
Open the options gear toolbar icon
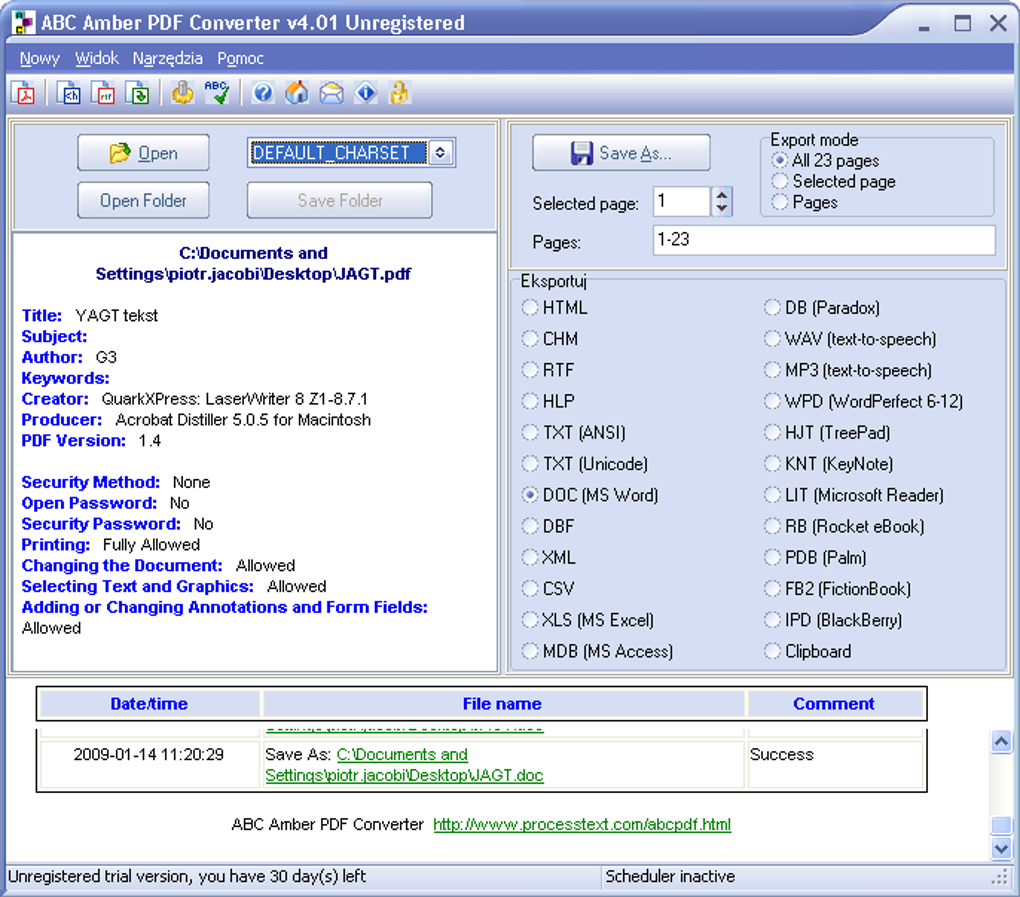(183, 93)
